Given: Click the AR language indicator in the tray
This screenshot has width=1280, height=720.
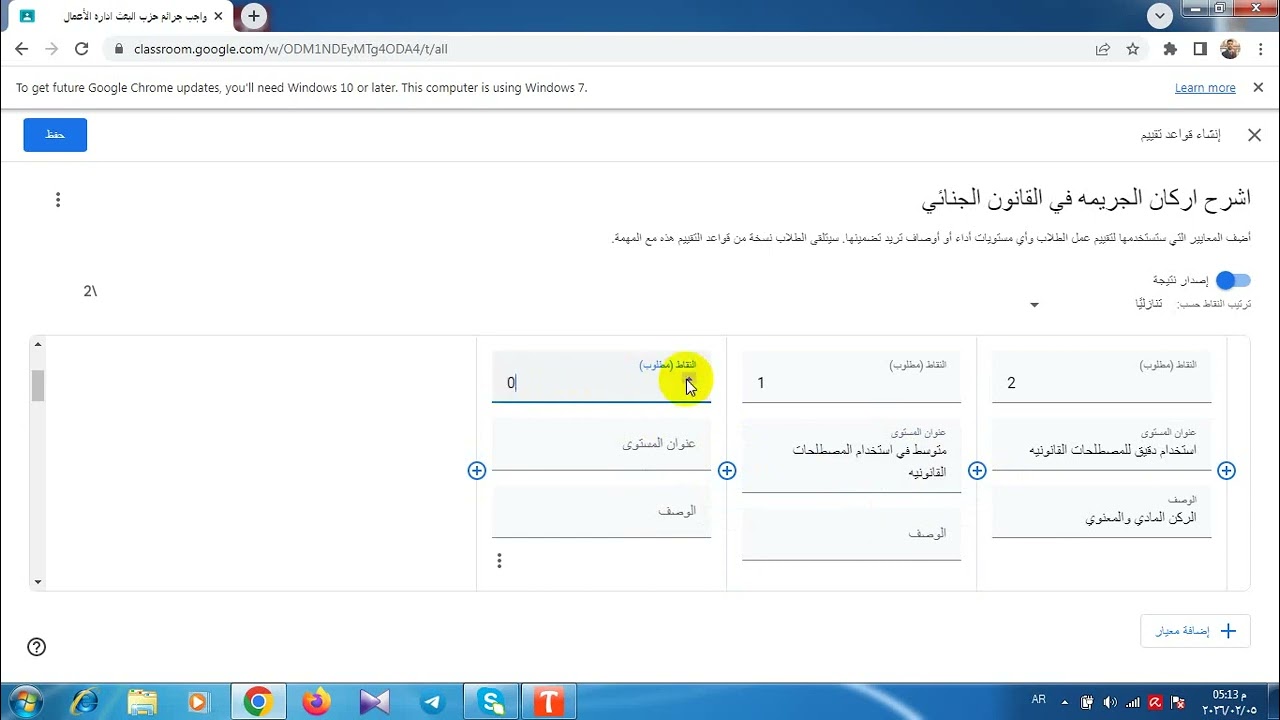Looking at the screenshot, I should [1038, 702].
